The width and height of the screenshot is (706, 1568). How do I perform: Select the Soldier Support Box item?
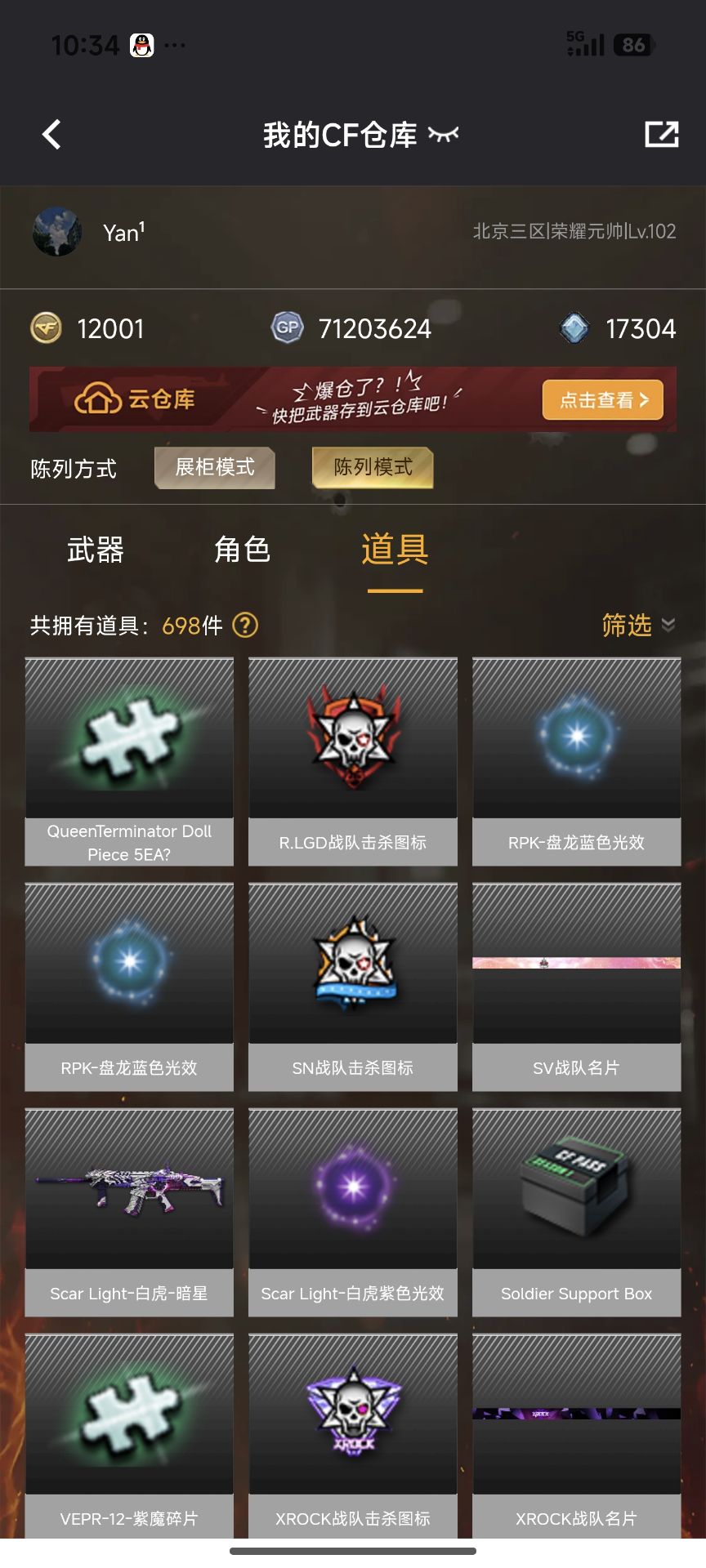576,1213
